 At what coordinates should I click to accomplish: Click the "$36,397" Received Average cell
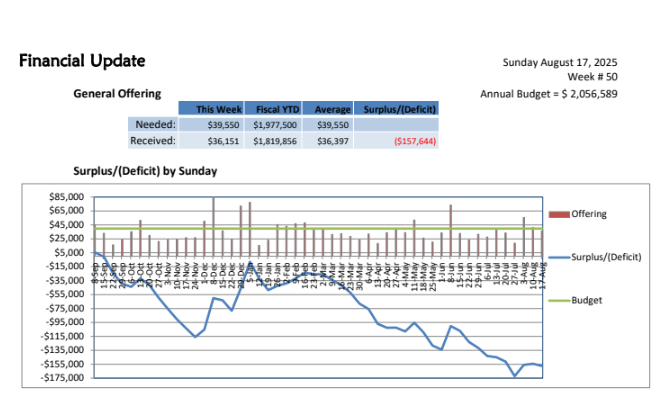click(x=327, y=141)
